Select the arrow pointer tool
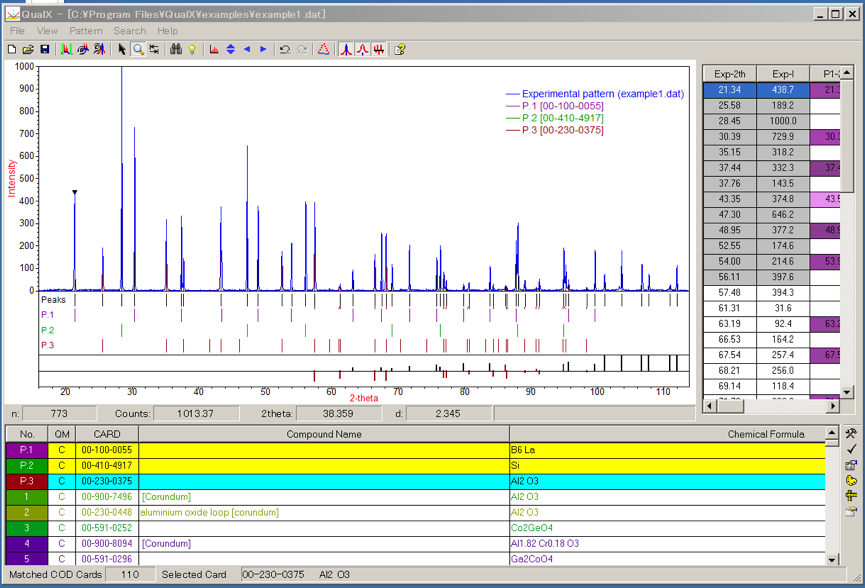865x588 pixels. click(x=122, y=49)
